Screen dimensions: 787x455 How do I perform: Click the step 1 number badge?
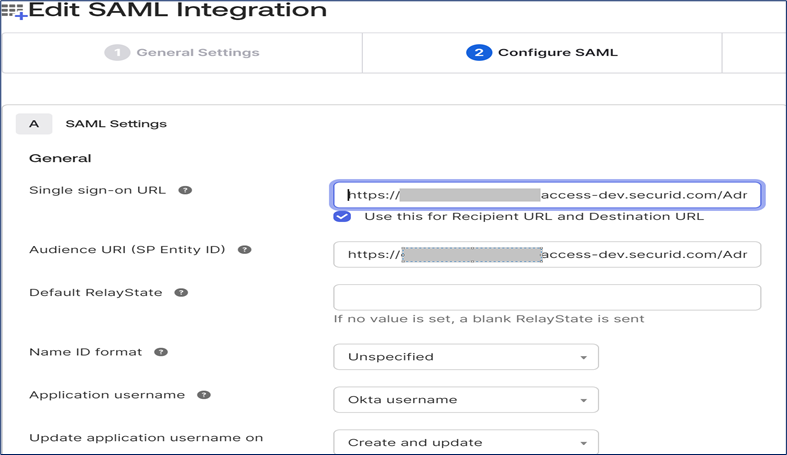pos(117,52)
